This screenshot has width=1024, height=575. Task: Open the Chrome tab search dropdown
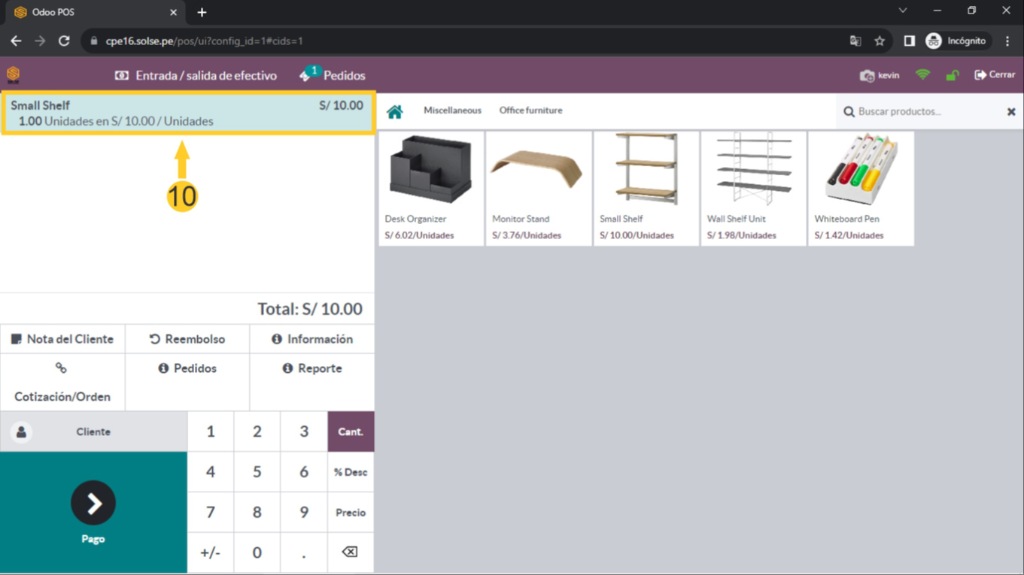(x=903, y=11)
